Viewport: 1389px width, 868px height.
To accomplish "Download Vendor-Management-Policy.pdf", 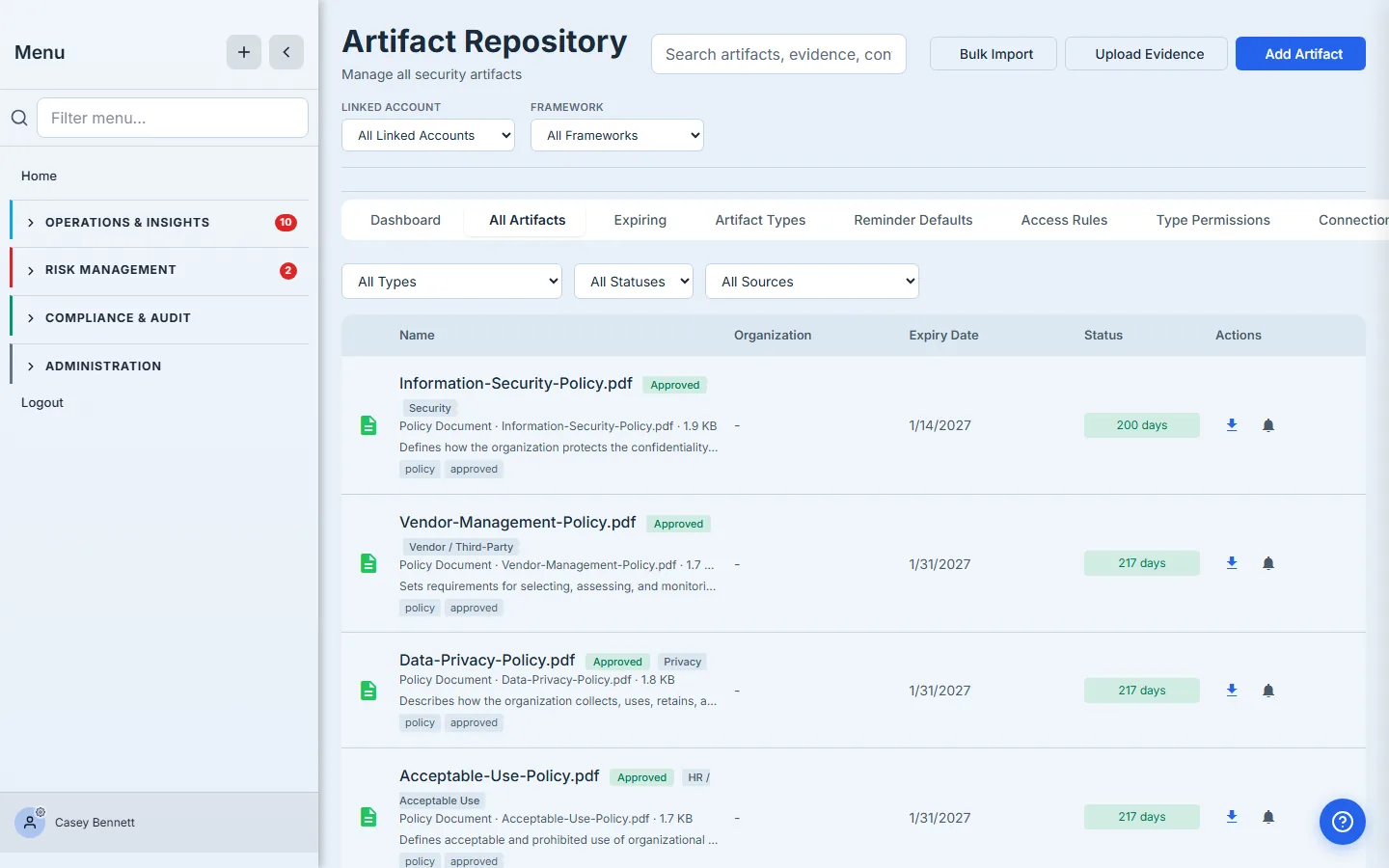I will pos(1232,563).
